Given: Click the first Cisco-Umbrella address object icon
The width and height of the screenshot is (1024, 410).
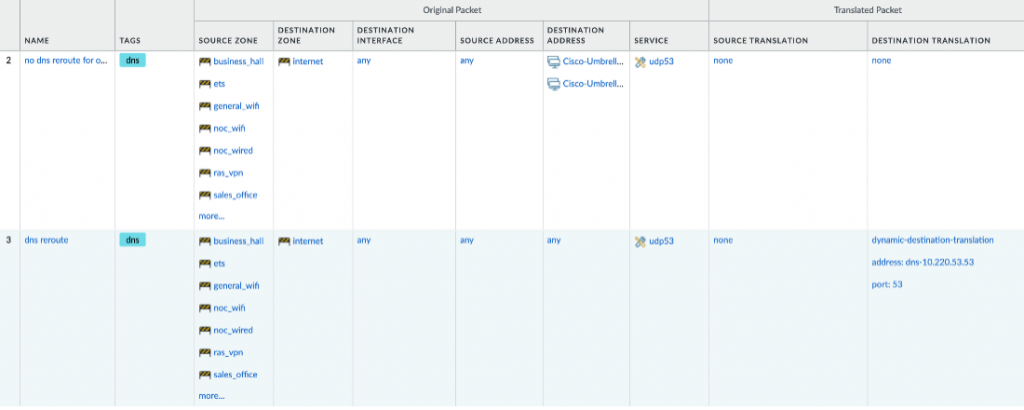Looking at the screenshot, I should click(554, 61).
